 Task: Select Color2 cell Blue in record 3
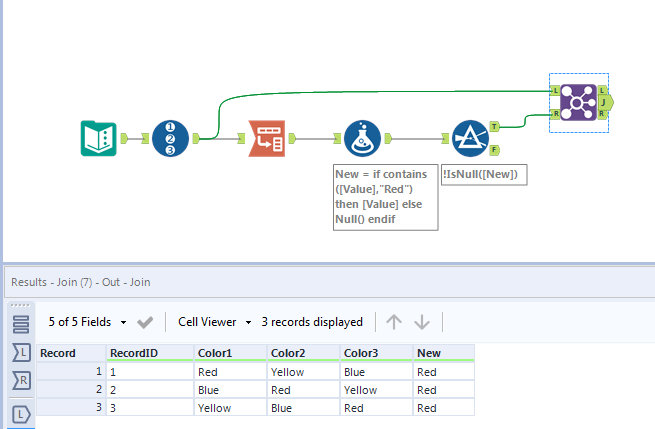303,408
